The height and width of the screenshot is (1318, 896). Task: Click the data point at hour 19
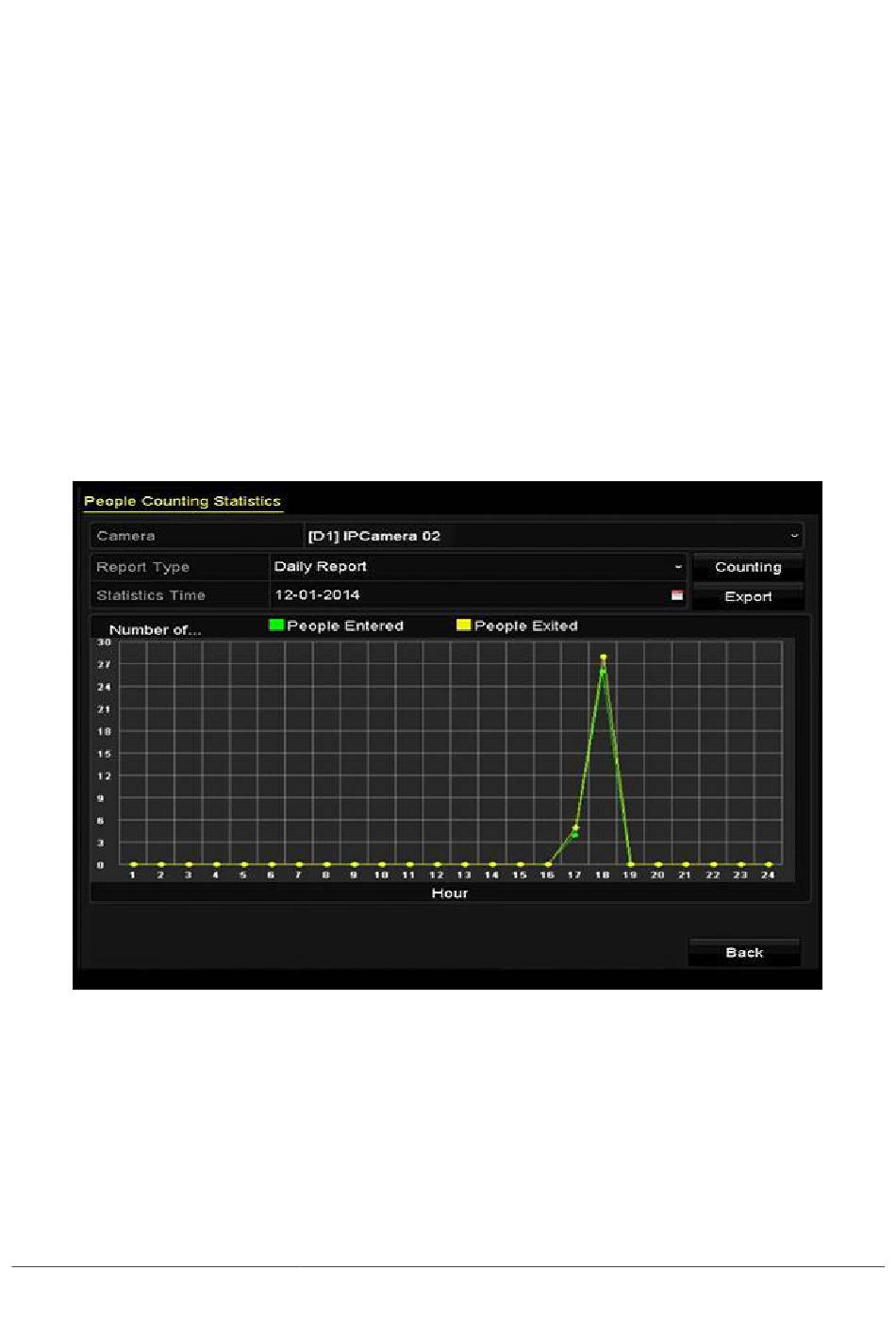[x=630, y=864]
